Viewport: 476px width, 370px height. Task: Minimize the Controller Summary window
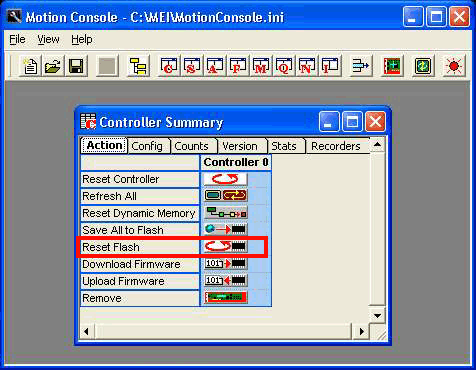[x=329, y=122]
